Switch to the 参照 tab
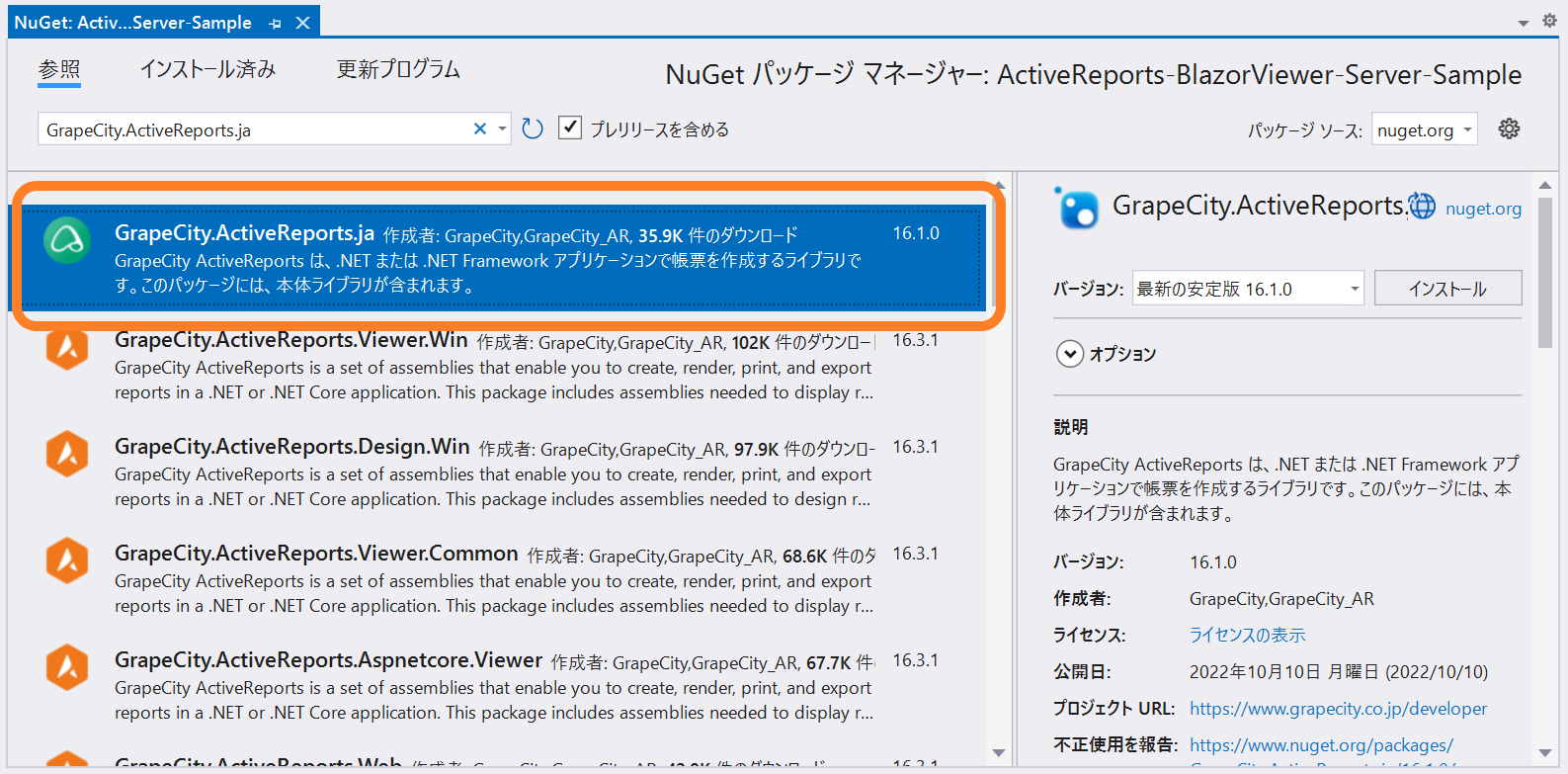 click(x=59, y=69)
